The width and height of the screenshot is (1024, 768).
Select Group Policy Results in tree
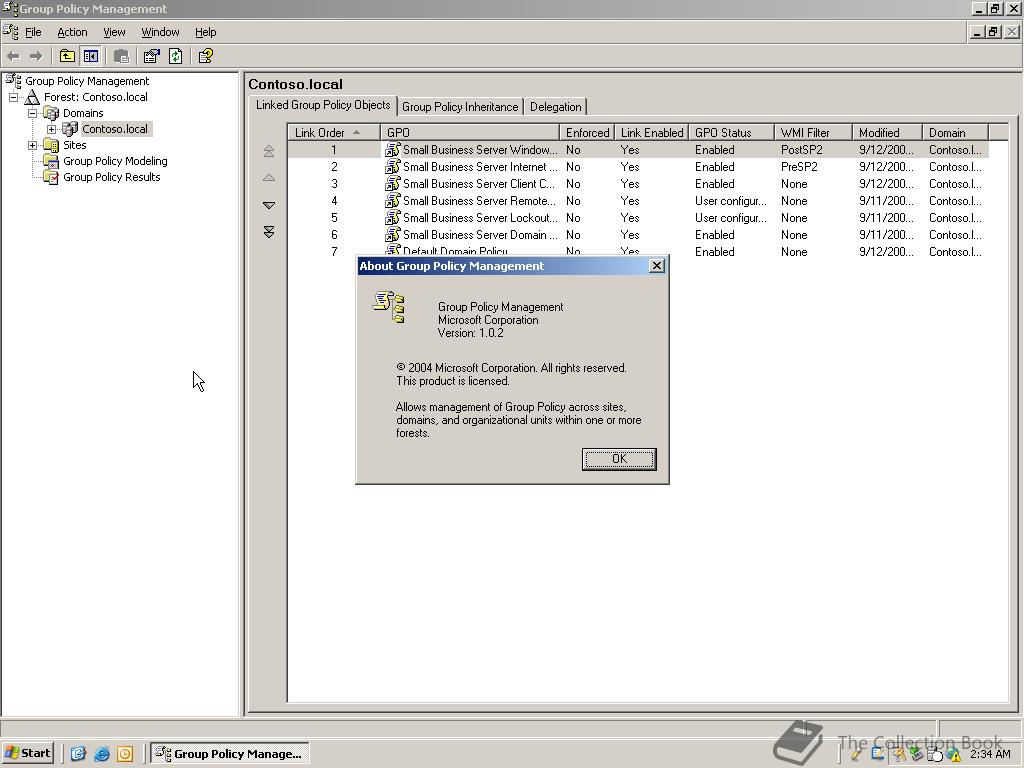112,177
